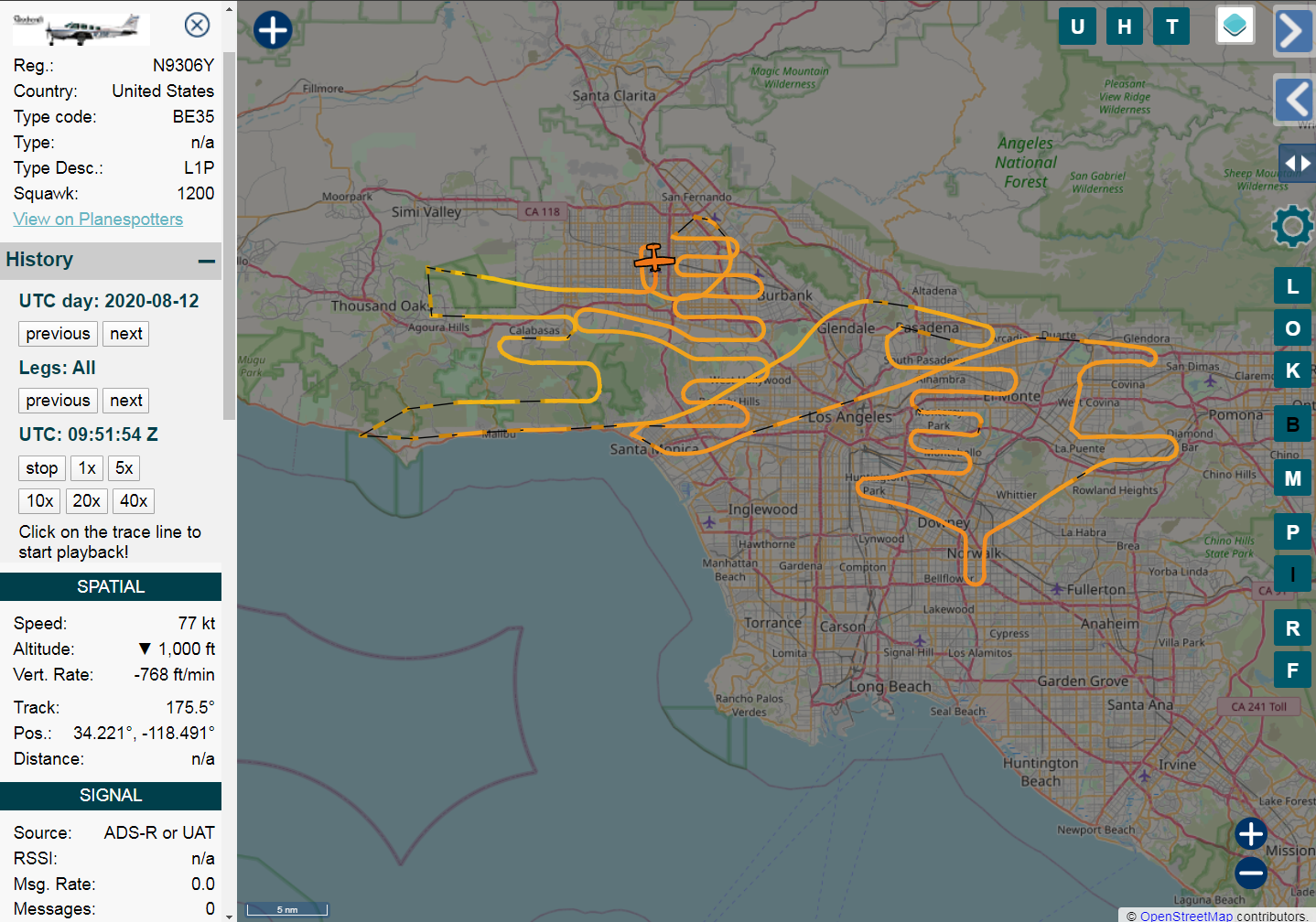
Task: Open the map layer switcher icon
Action: (1235, 26)
